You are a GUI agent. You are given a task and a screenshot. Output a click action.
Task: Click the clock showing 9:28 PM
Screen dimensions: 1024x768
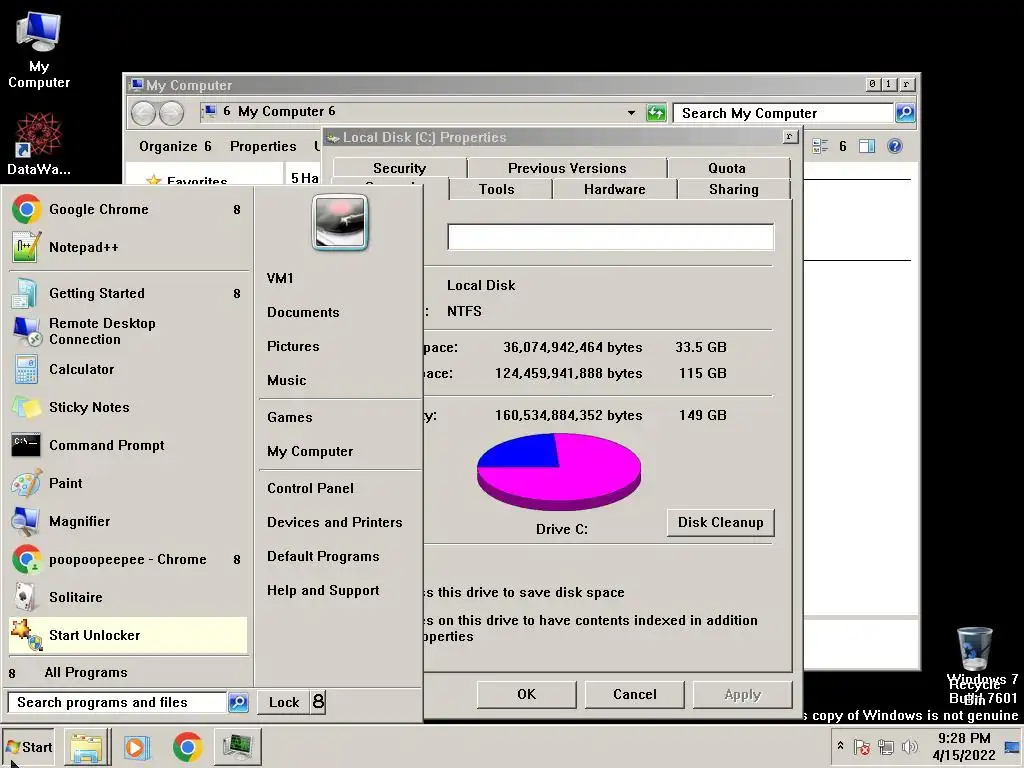tap(964, 746)
